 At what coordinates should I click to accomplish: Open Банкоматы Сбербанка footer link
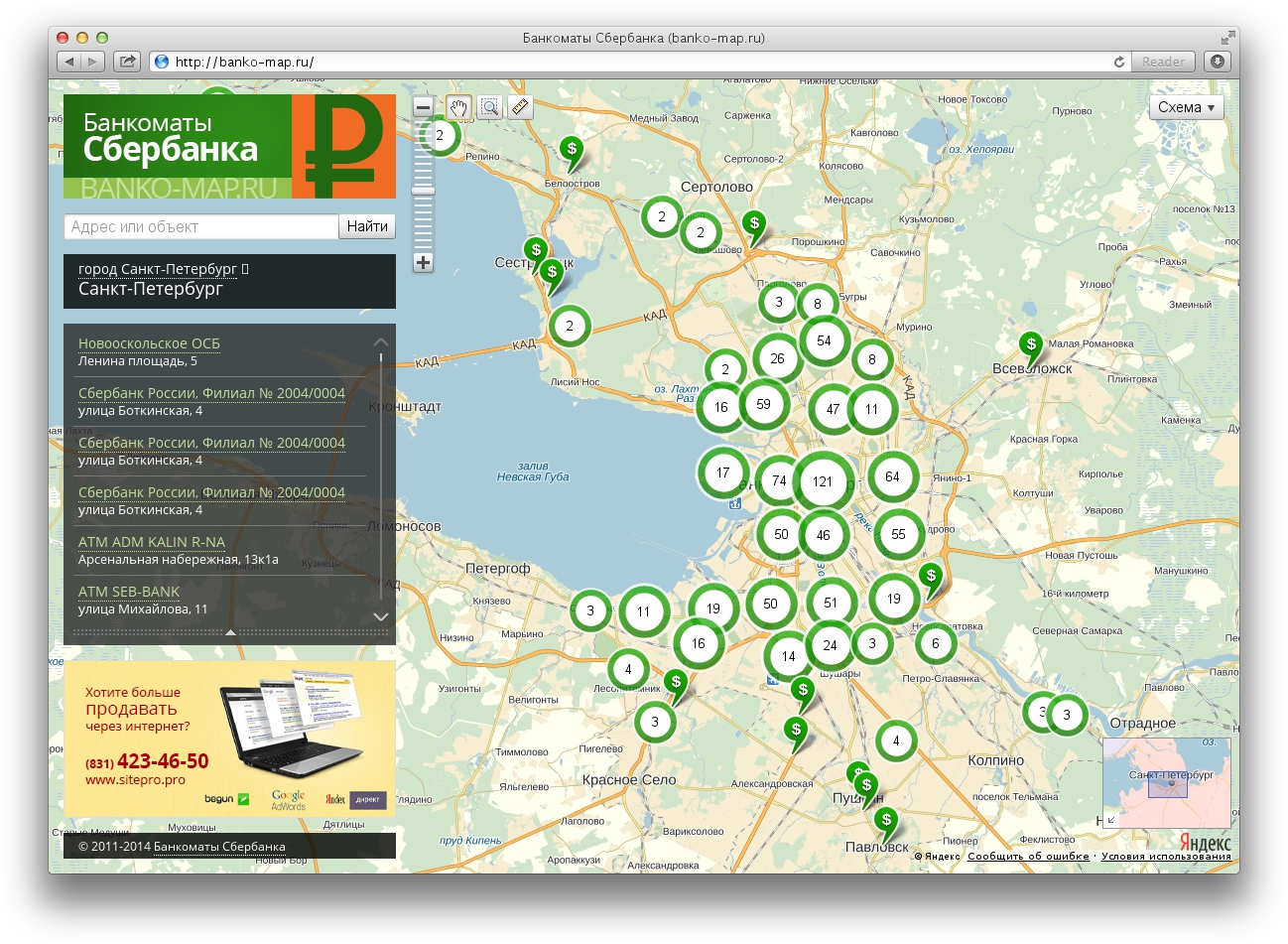point(219,847)
